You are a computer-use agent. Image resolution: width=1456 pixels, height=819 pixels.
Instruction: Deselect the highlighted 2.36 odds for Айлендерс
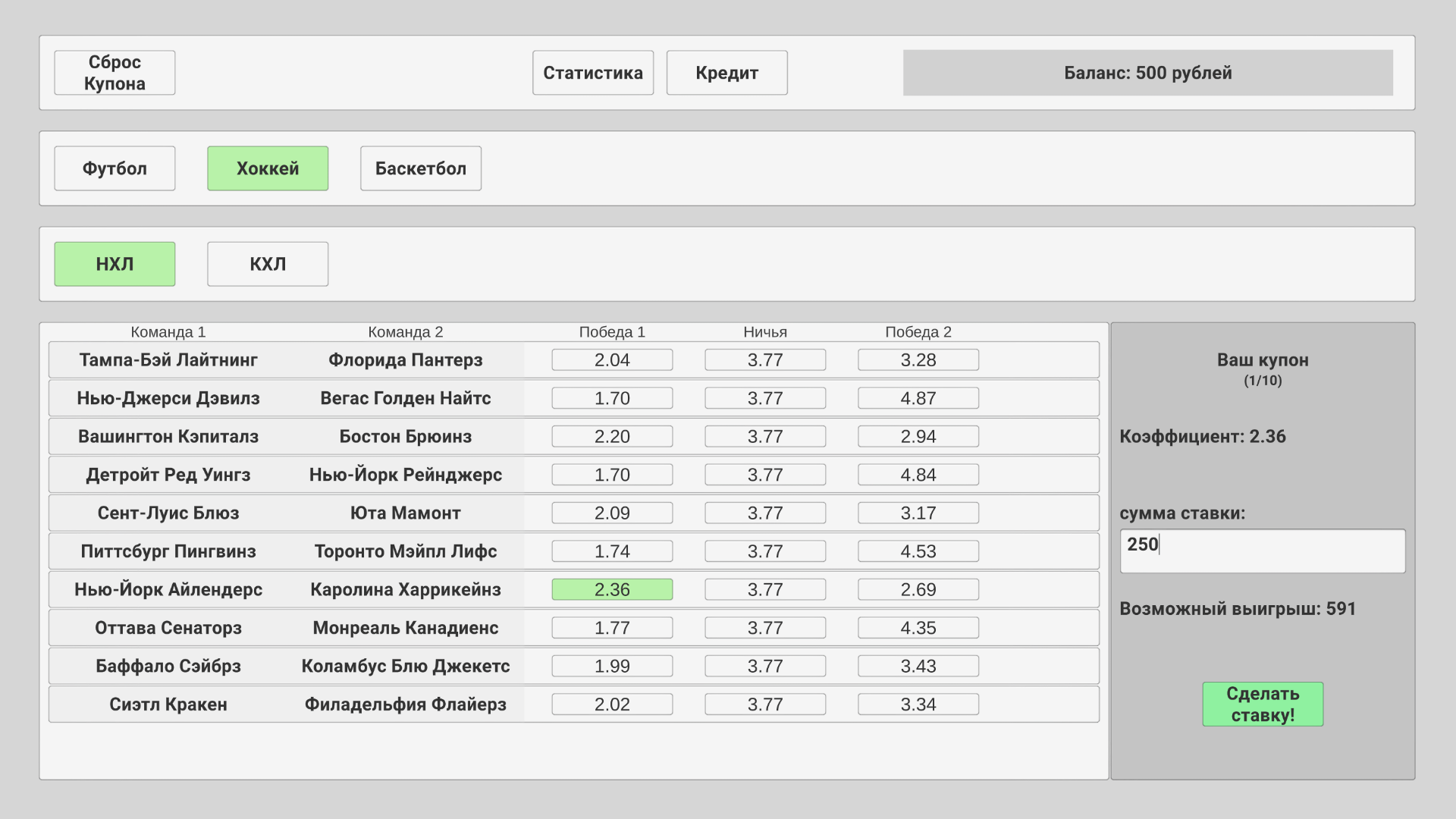(x=612, y=589)
